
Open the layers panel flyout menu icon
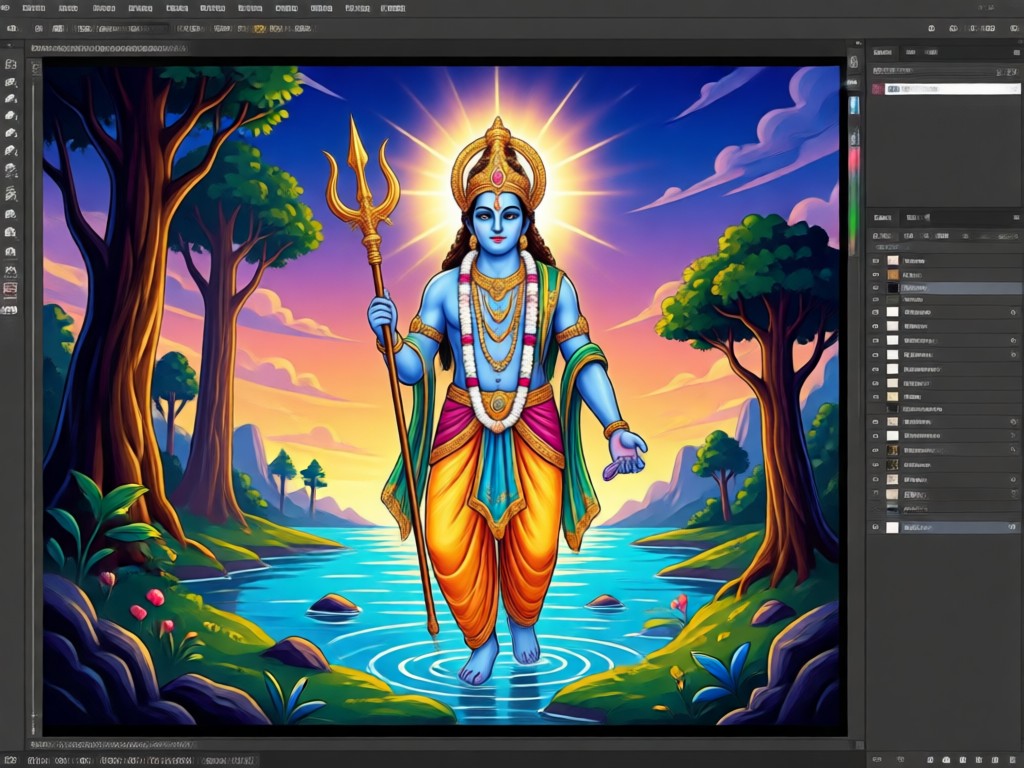1016,217
